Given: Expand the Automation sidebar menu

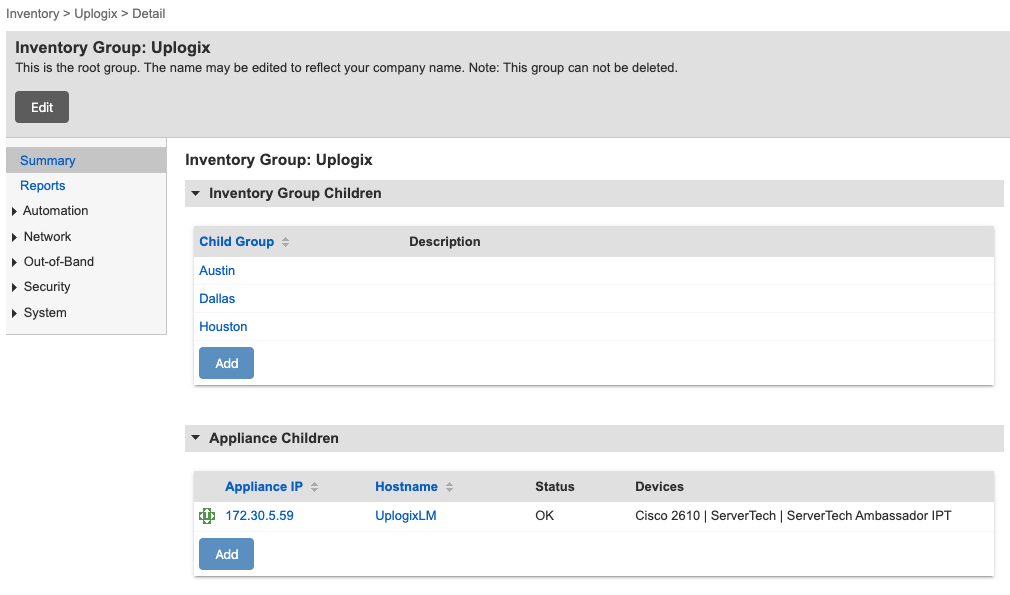Looking at the screenshot, I should (14, 211).
